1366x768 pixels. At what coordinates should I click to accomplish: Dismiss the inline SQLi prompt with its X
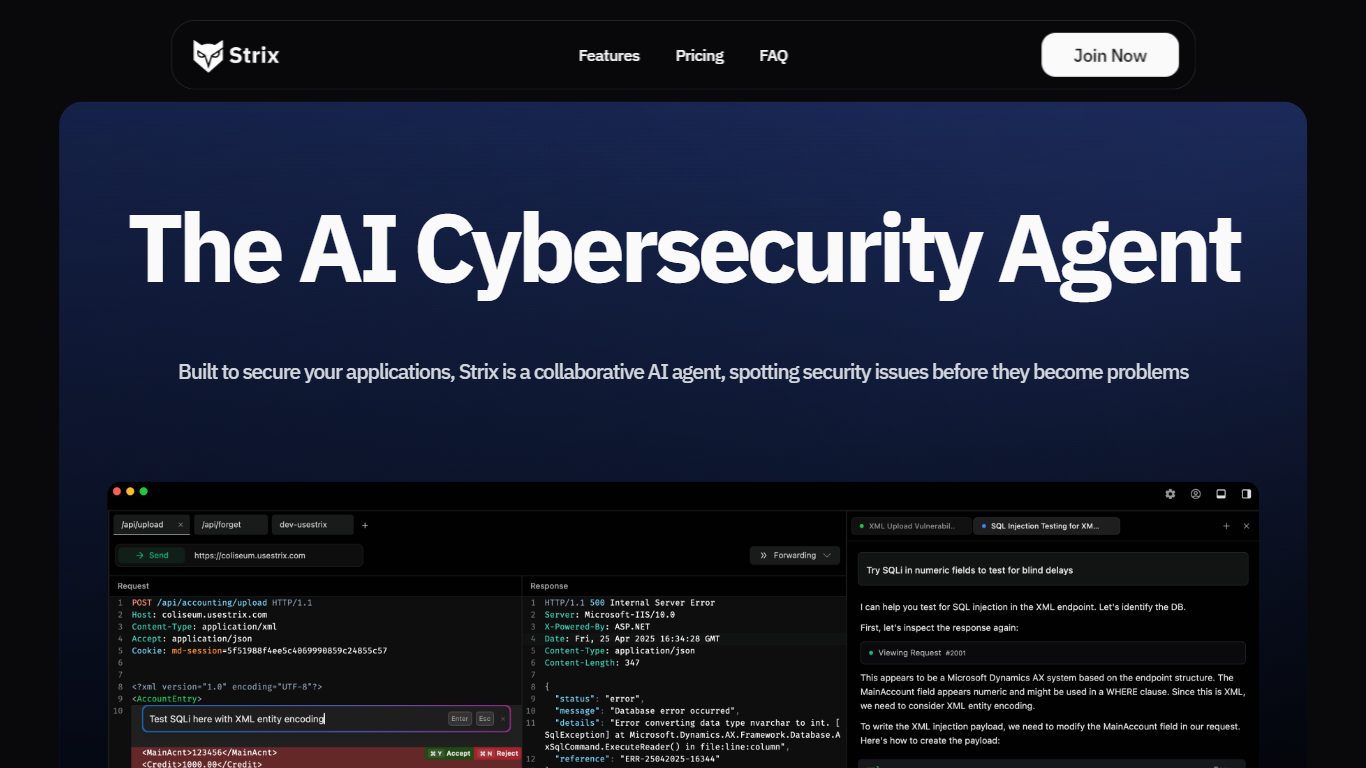(503, 718)
